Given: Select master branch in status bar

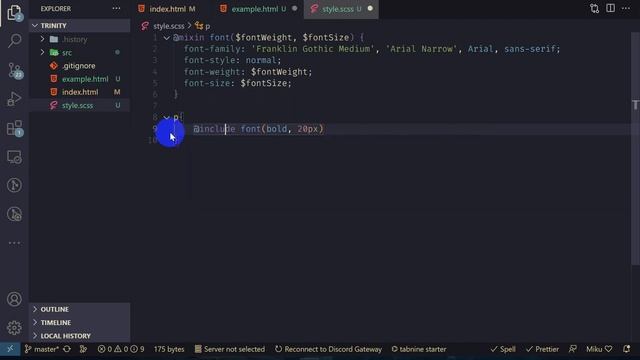Looking at the screenshot, I should click(x=41, y=349).
